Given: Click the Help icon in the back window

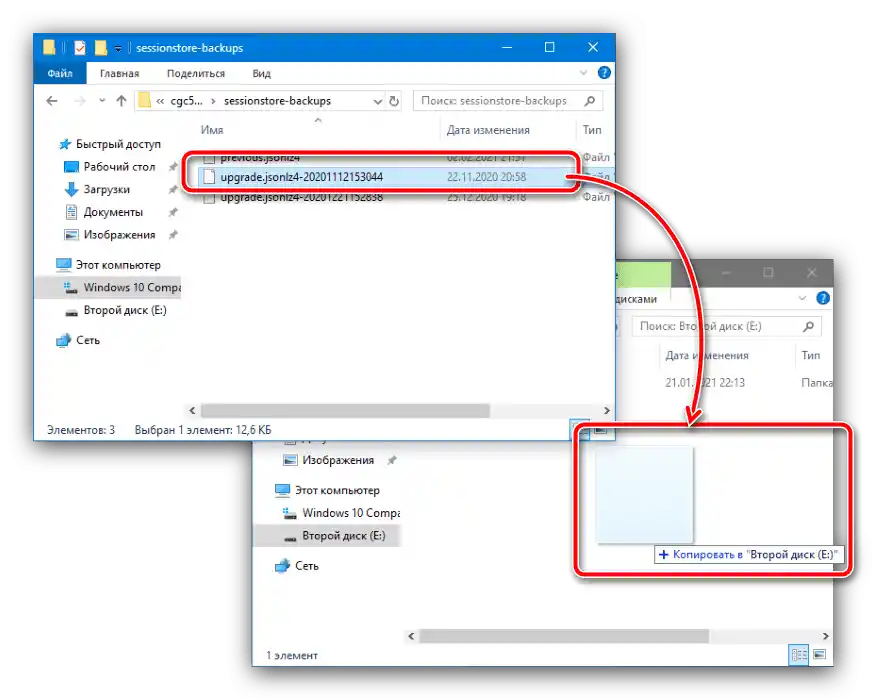Looking at the screenshot, I should (x=823, y=298).
